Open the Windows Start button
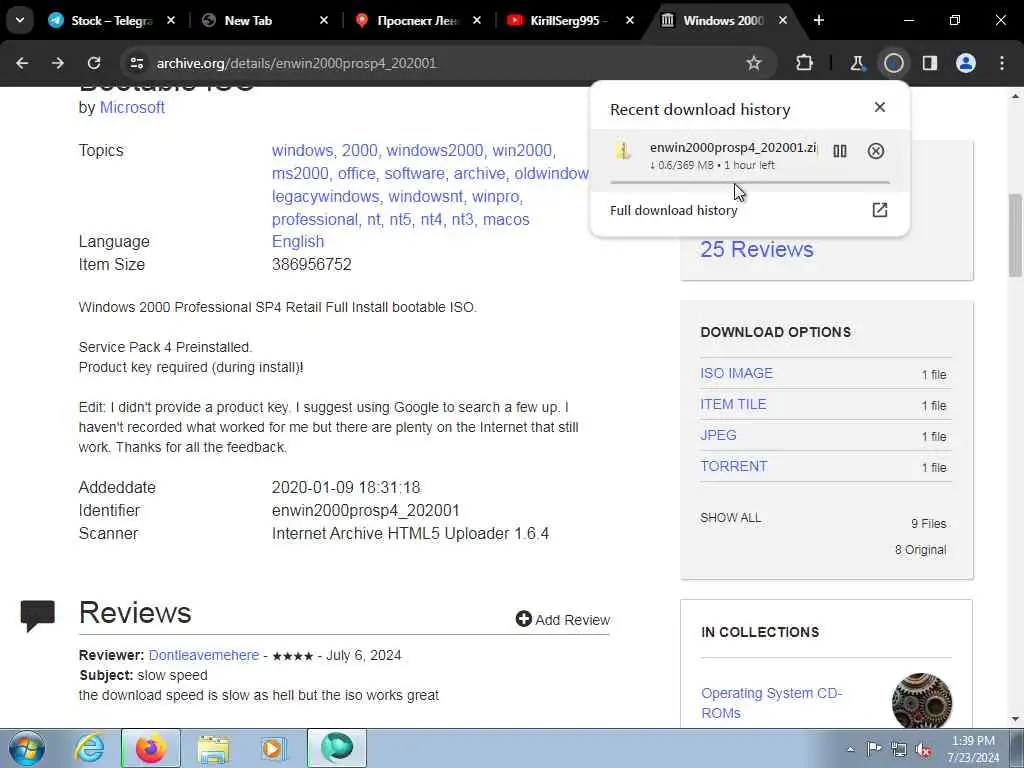 tap(27, 748)
